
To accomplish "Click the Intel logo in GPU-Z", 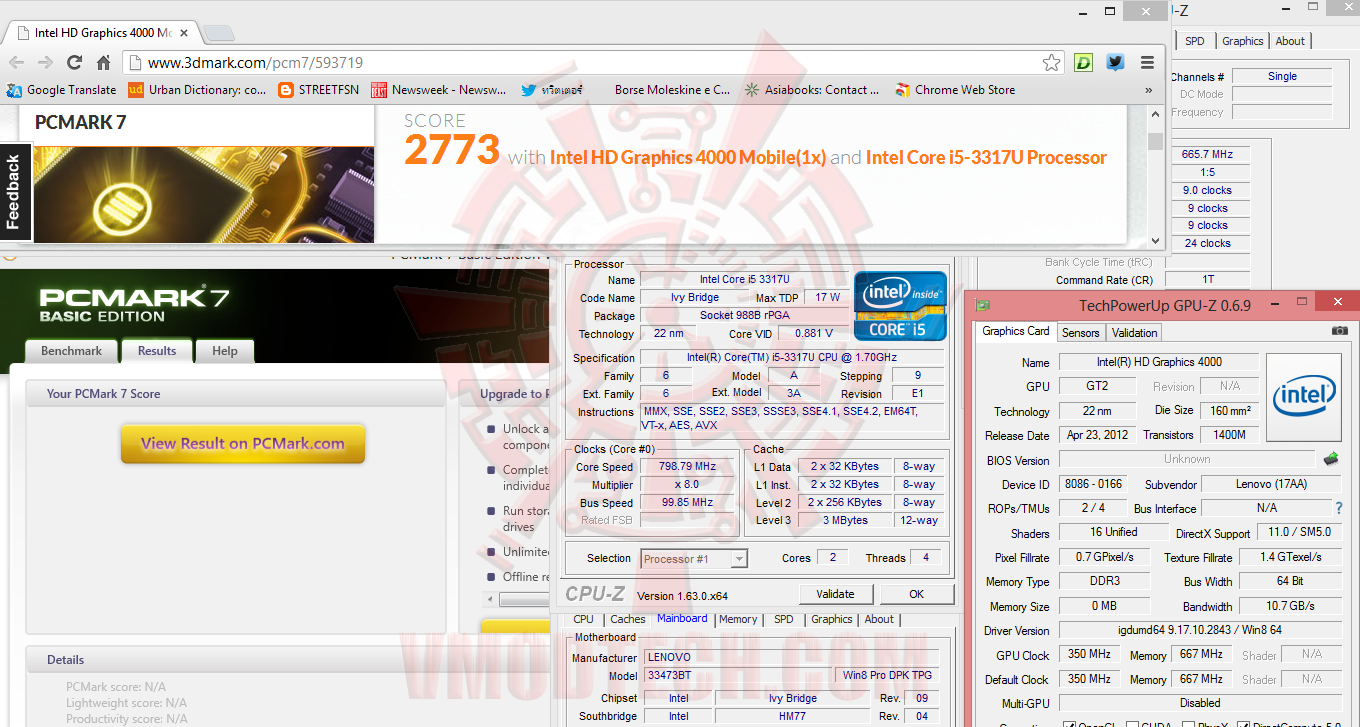I will [1304, 397].
